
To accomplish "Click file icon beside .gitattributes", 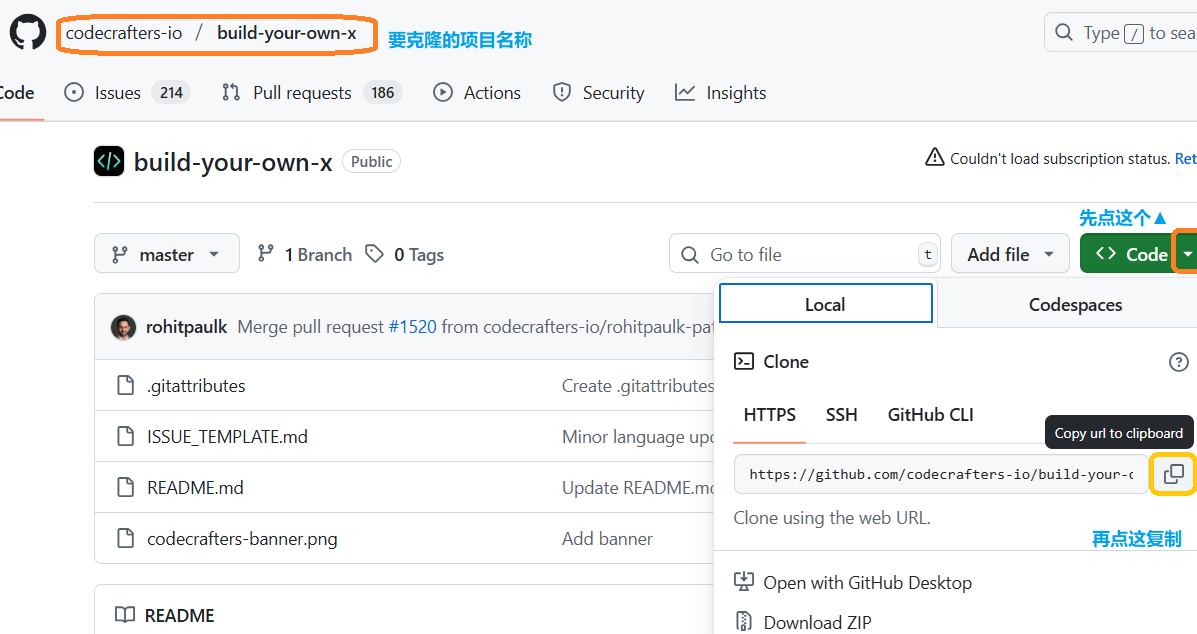I will pos(125,385).
